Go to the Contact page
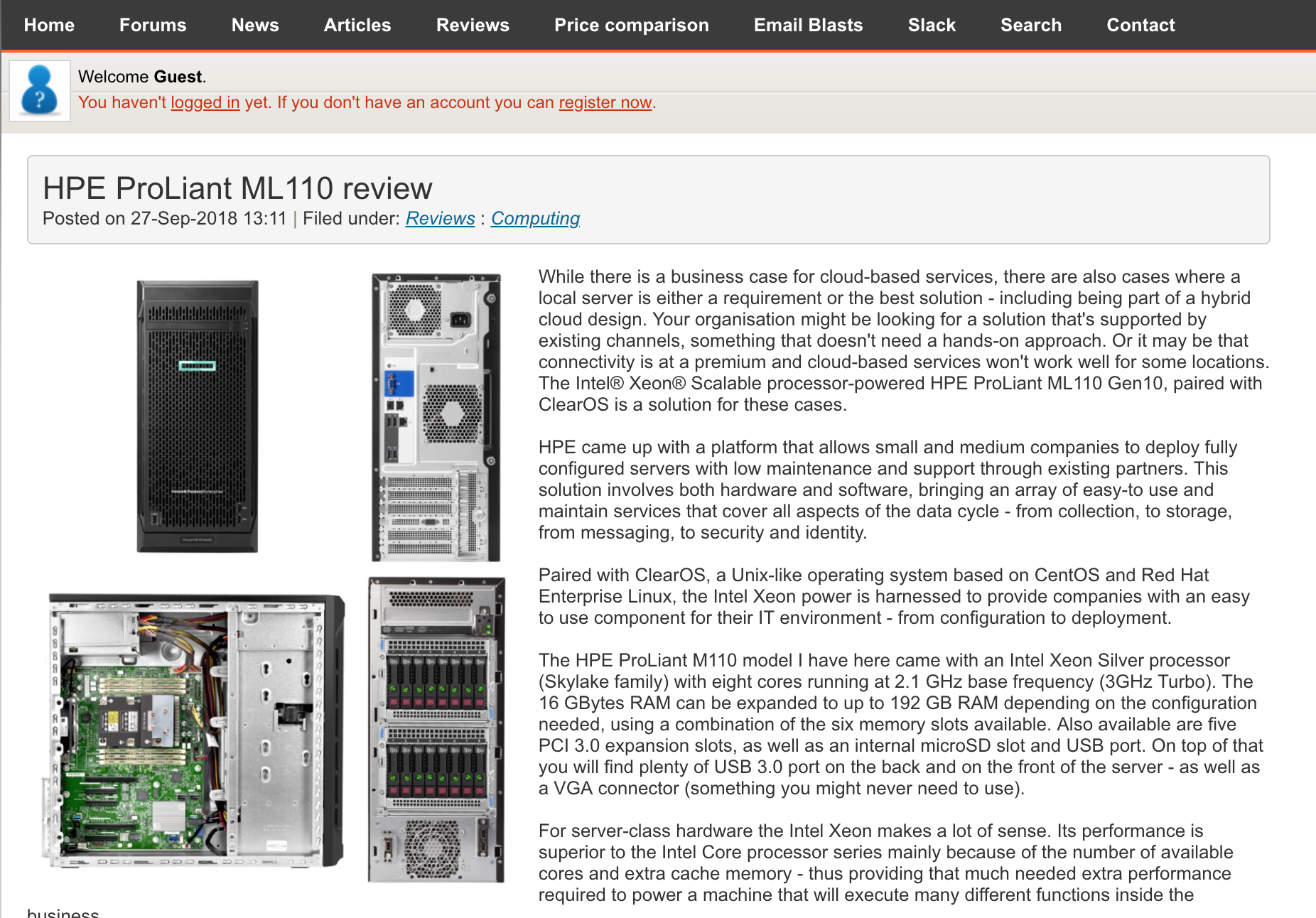1316x918 pixels. coord(1140,25)
